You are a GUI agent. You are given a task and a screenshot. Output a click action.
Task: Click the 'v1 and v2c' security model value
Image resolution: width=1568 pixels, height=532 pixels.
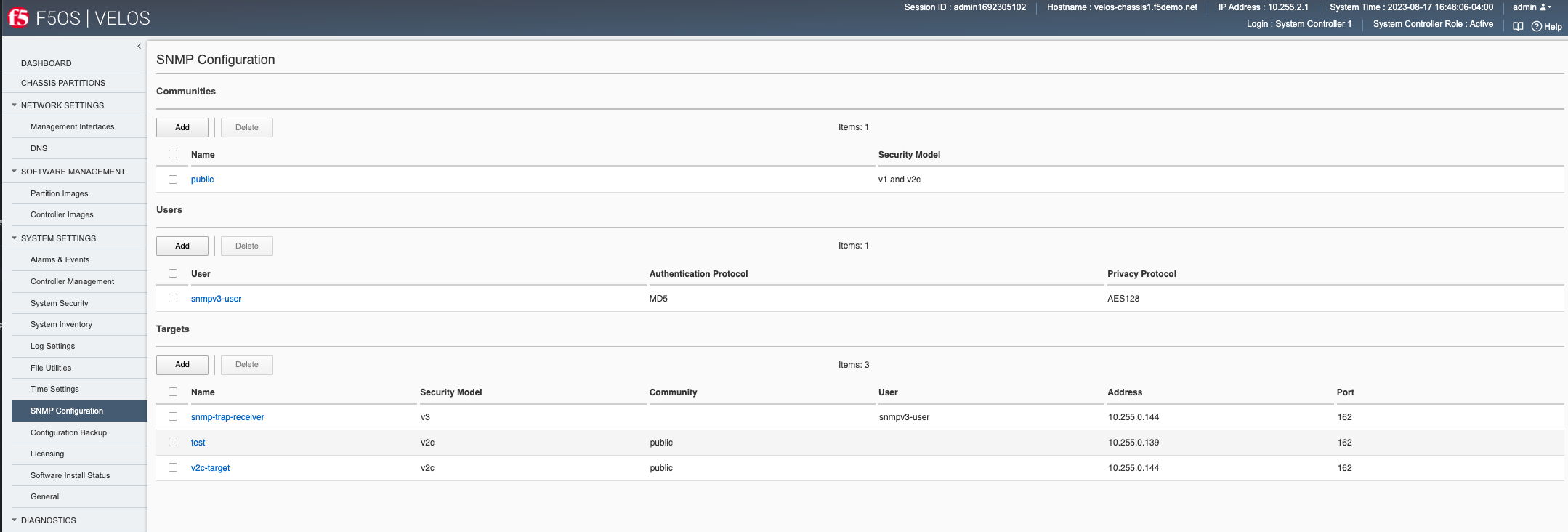pos(900,180)
